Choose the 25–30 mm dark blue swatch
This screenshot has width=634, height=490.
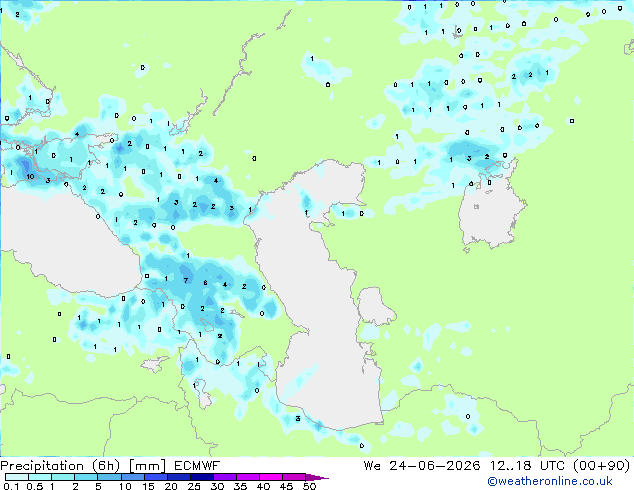click(202, 477)
